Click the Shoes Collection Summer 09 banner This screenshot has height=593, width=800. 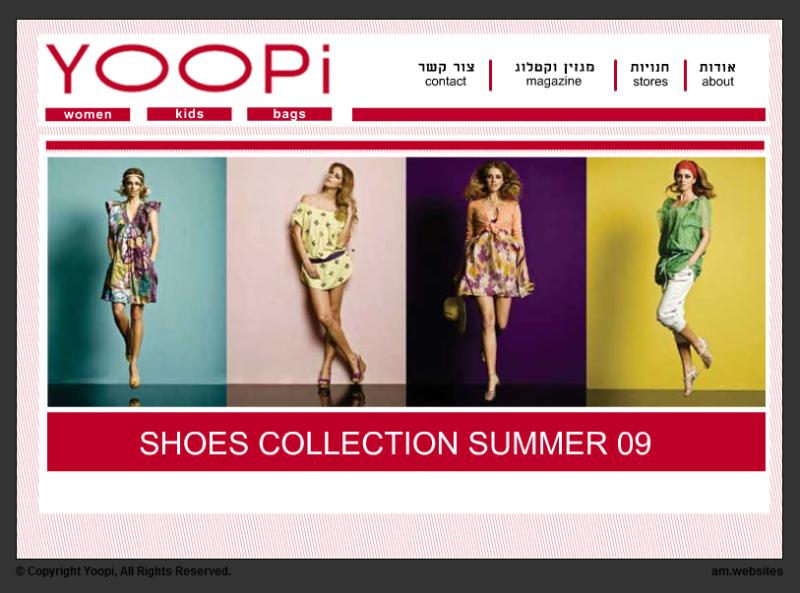coord(406,442)
